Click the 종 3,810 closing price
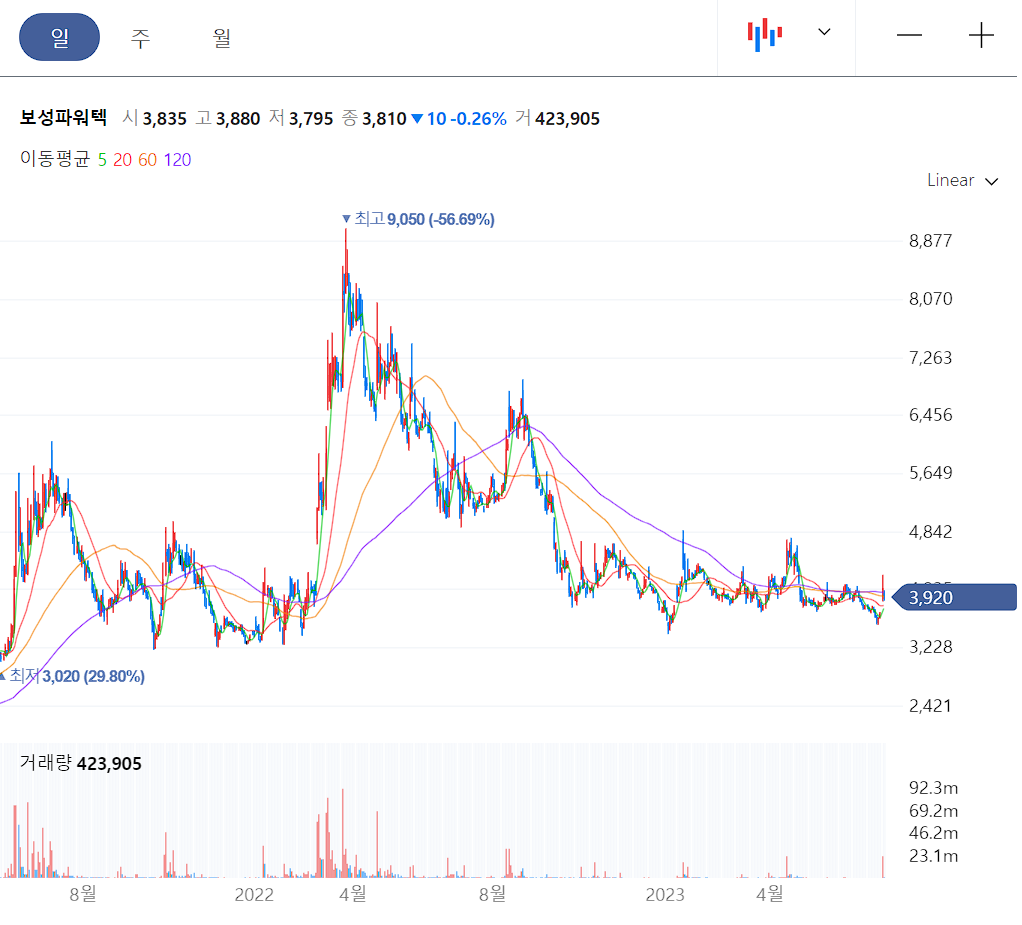This screenshot has height=925, width=1022. tap(373, 119)
